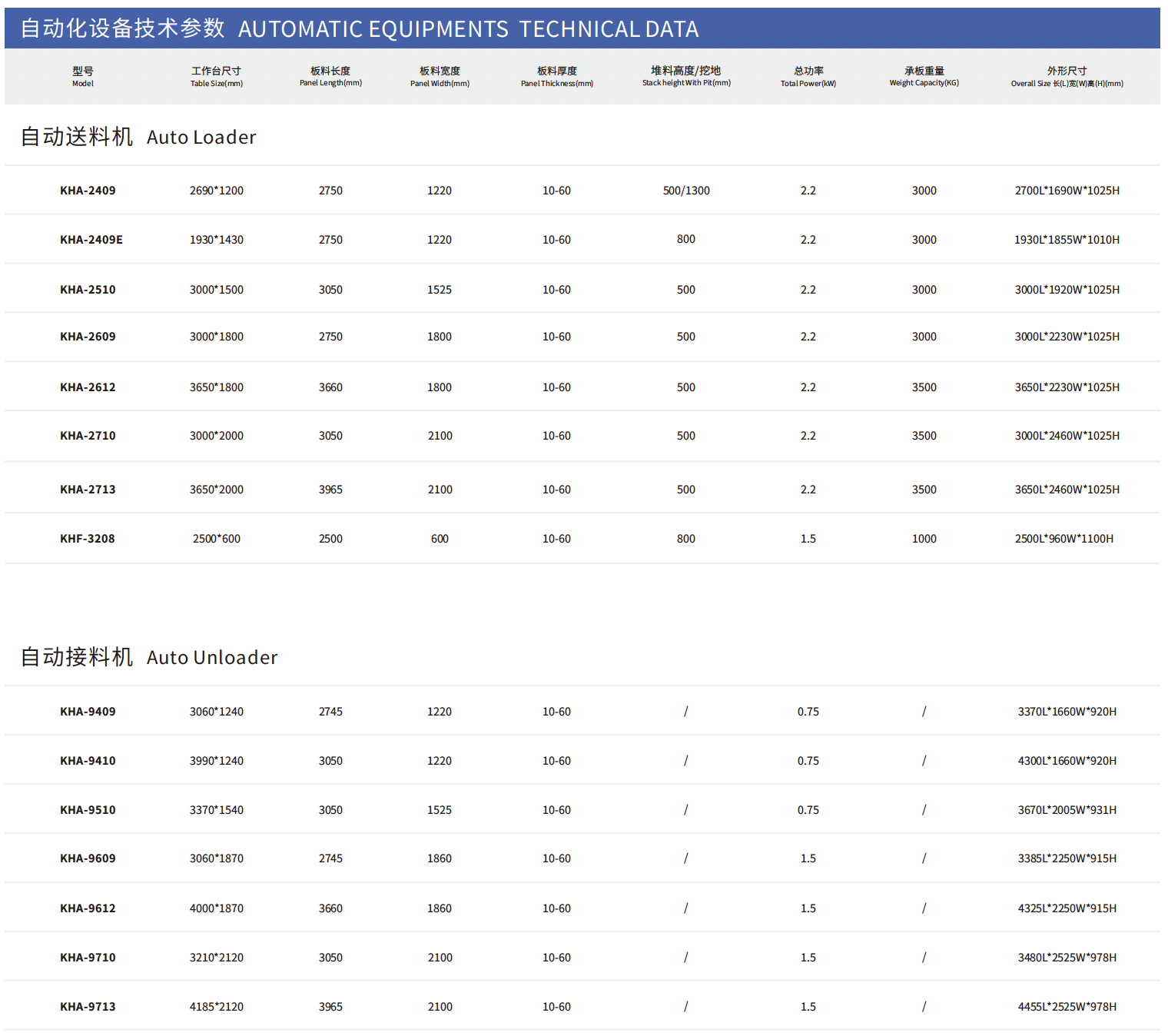Select model name KHA-2510
The image size is (1168, 1036).
(88, 290)
